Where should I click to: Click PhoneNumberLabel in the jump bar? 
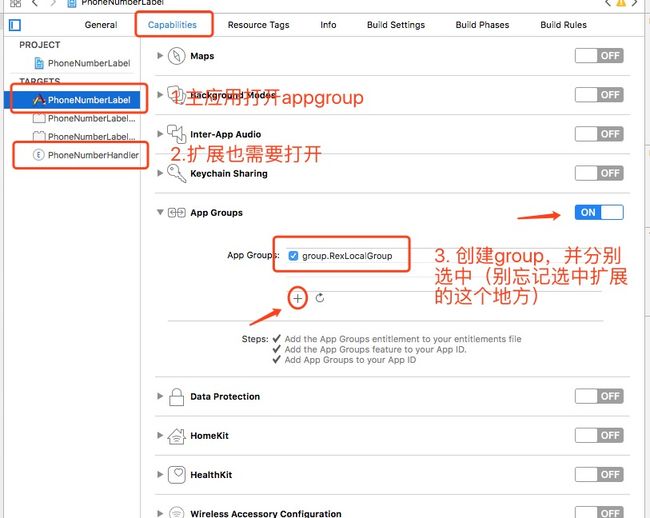122,2
